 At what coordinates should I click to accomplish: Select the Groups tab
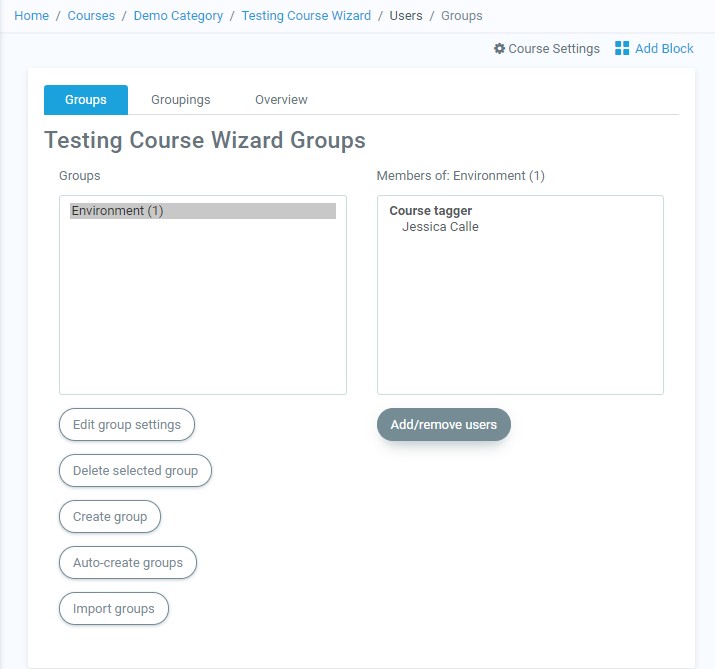[86, 100]
